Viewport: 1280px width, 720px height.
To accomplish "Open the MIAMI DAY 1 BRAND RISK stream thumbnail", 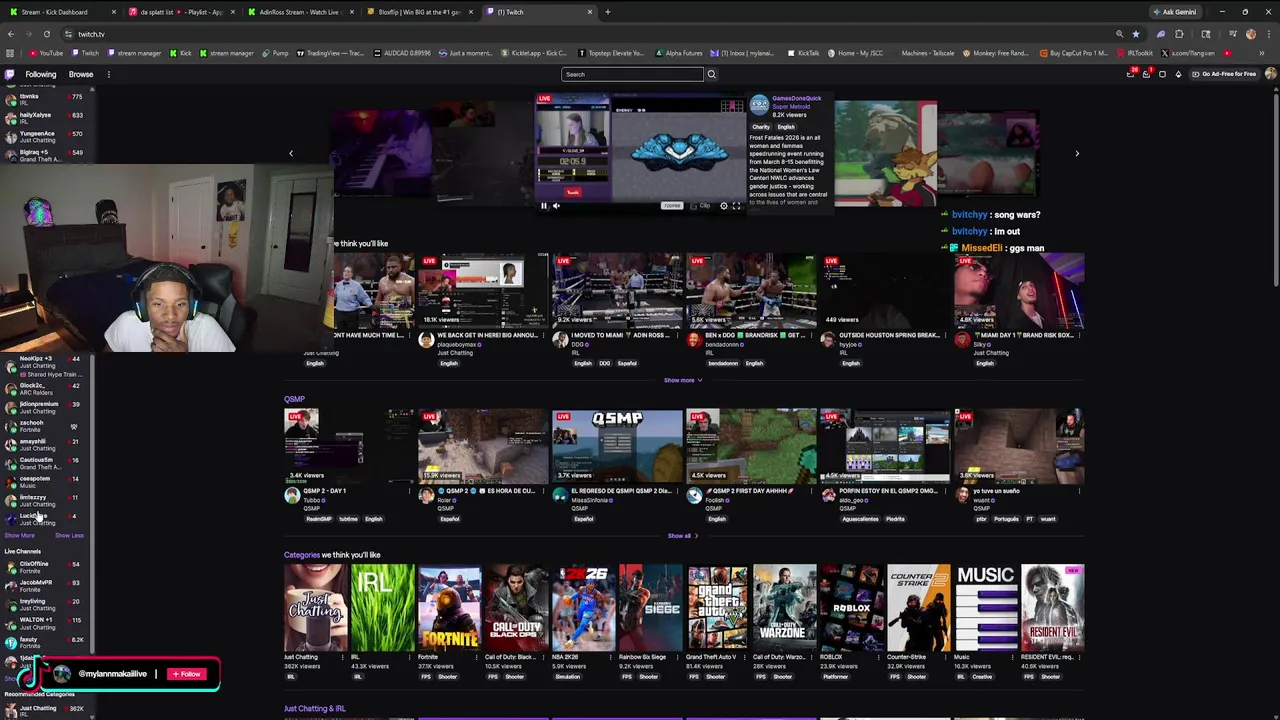I will 1019,291.
